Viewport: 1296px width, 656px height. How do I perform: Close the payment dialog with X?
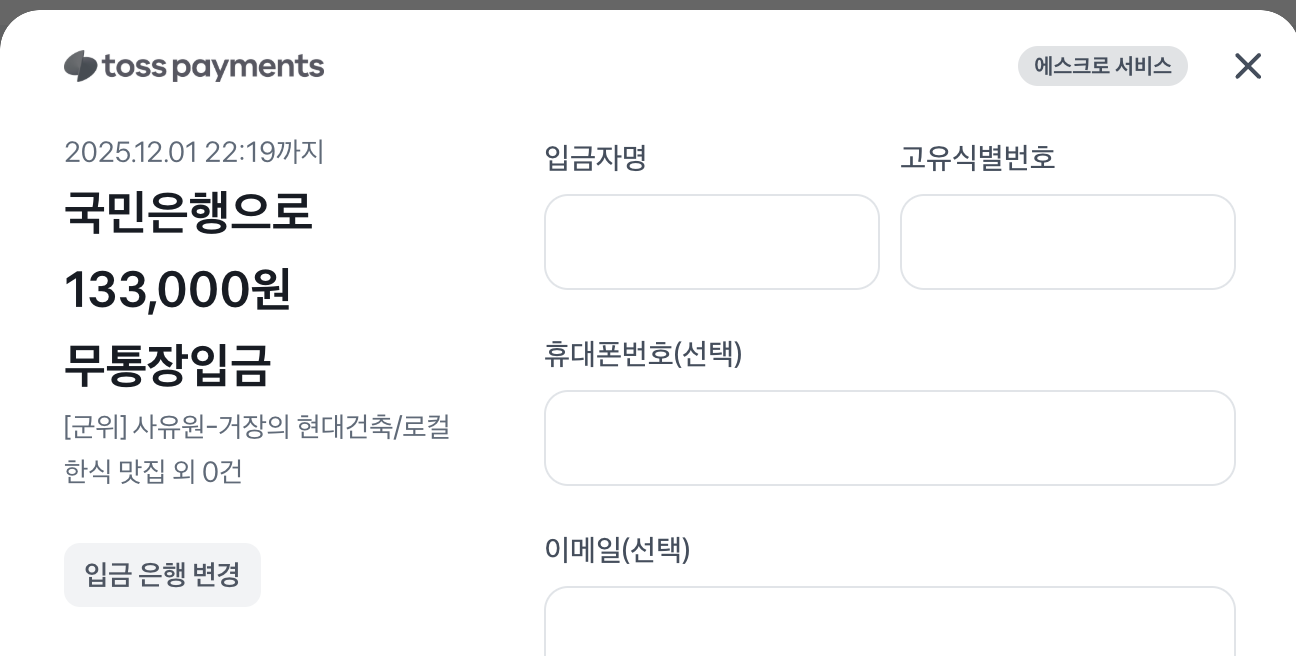(x=1247, y=66)
